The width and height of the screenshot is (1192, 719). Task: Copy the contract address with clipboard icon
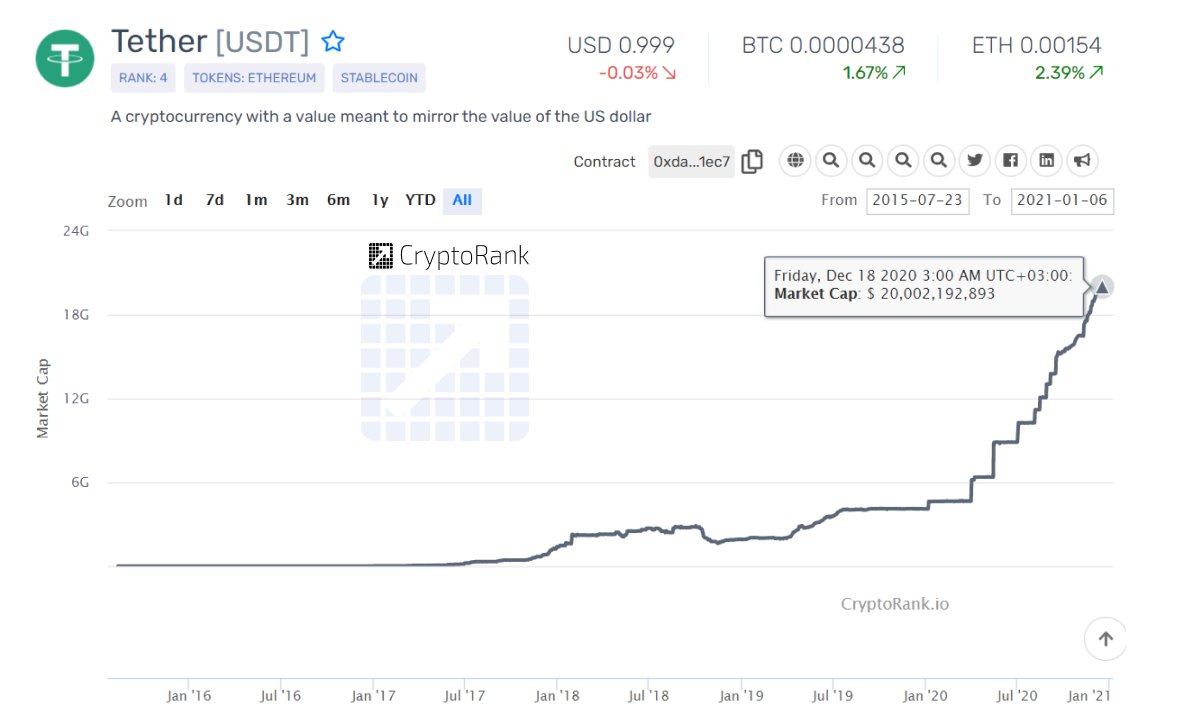752,161
